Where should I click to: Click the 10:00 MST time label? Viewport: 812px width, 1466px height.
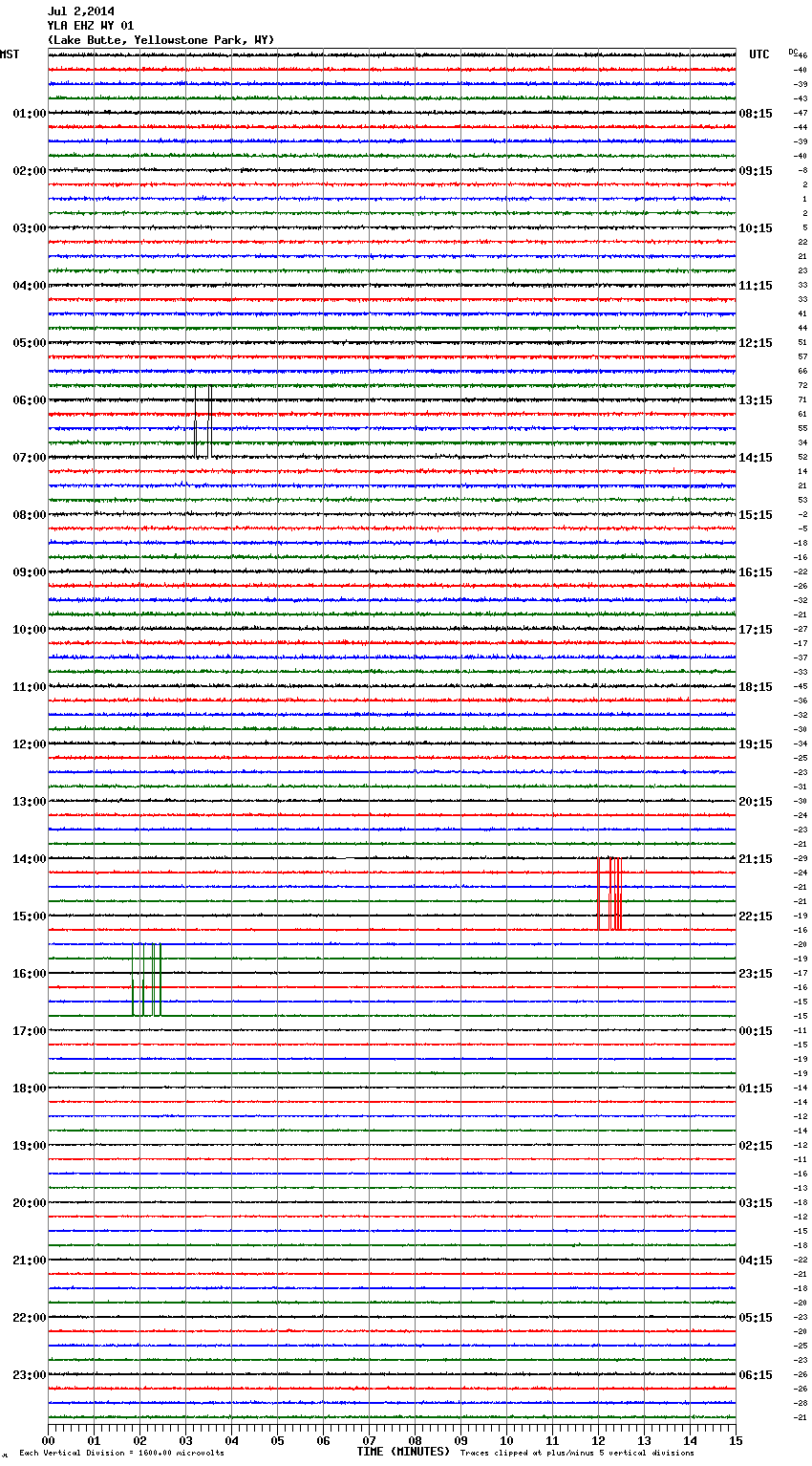coord(30,630)
